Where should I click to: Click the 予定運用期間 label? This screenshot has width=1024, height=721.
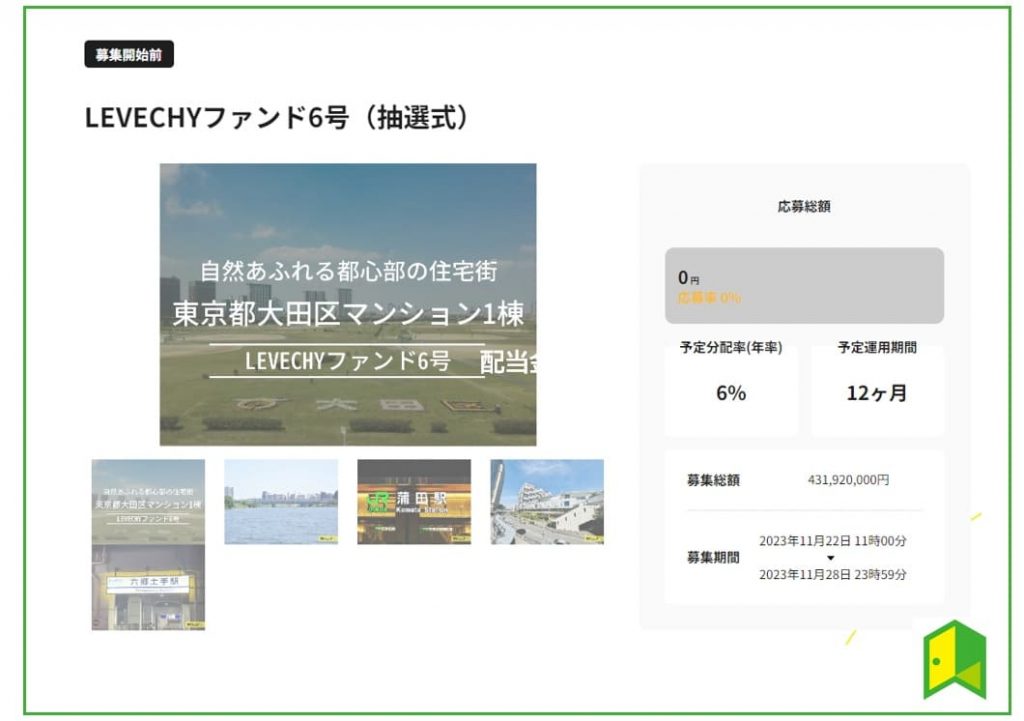[x=877, y=347]
